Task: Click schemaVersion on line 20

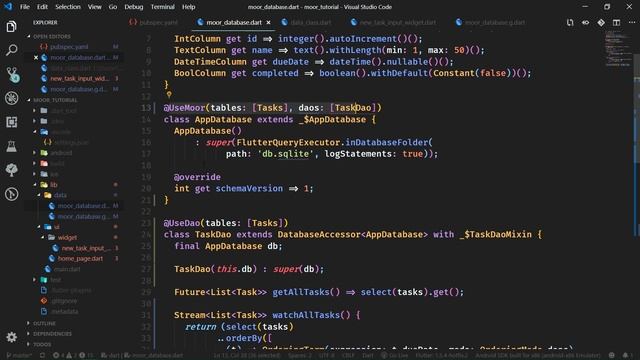Action: [249, 189]
